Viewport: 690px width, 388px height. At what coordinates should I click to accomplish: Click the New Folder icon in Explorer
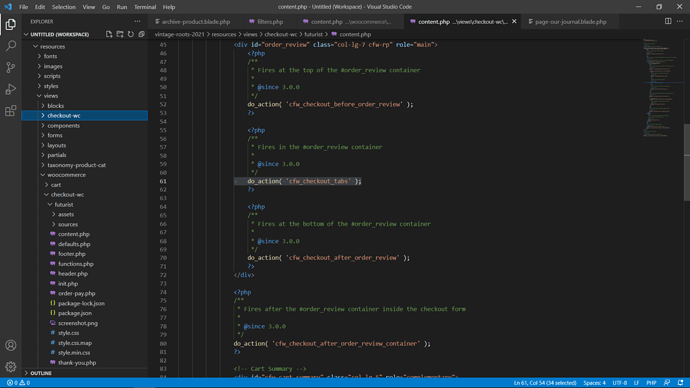[x=120, y=34]
